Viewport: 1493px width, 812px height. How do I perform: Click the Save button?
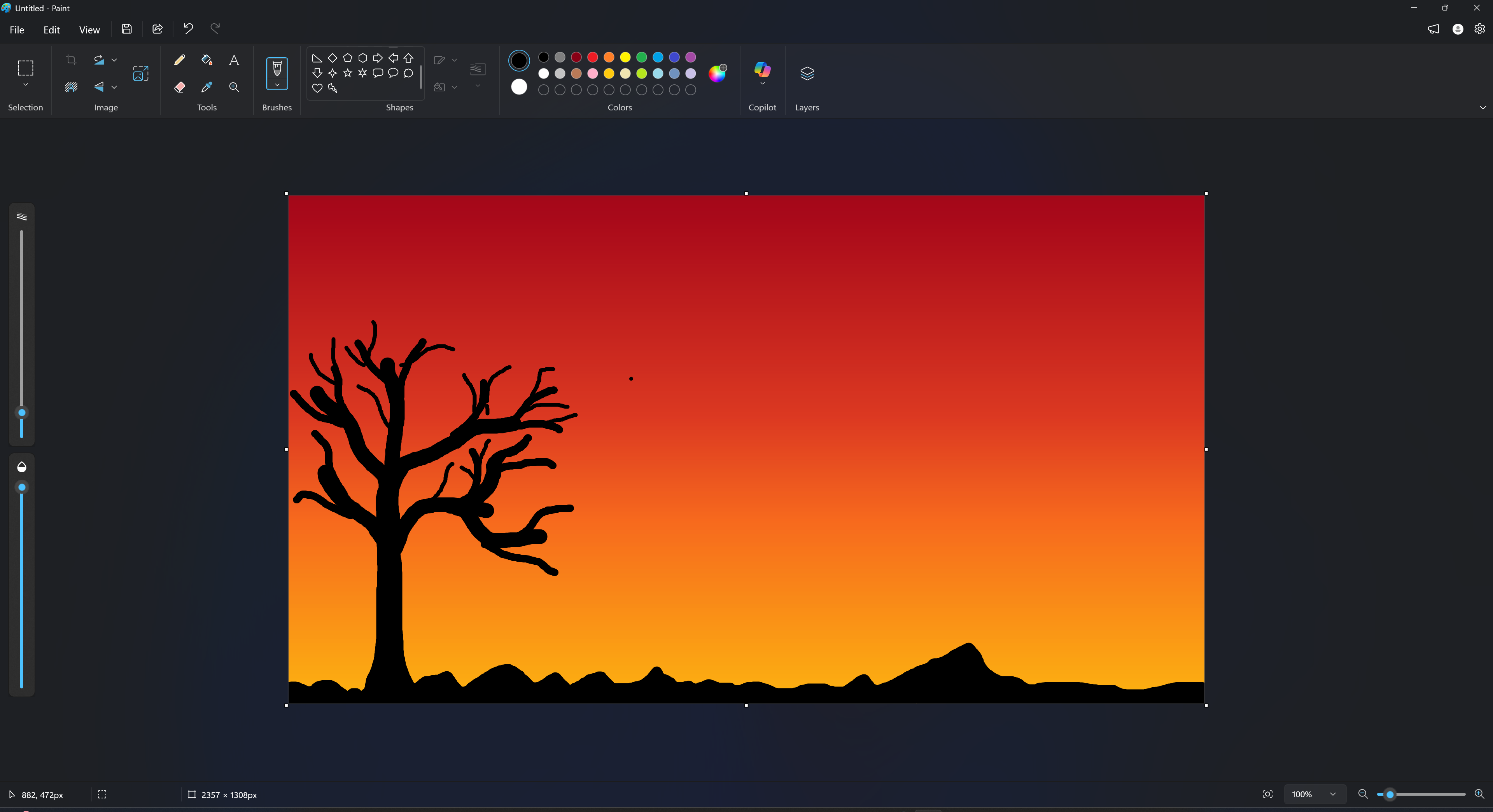[x=126, y=28]
